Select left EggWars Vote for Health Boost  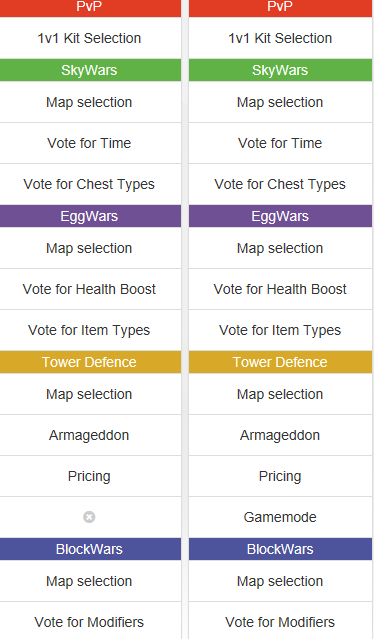[89, 289]
